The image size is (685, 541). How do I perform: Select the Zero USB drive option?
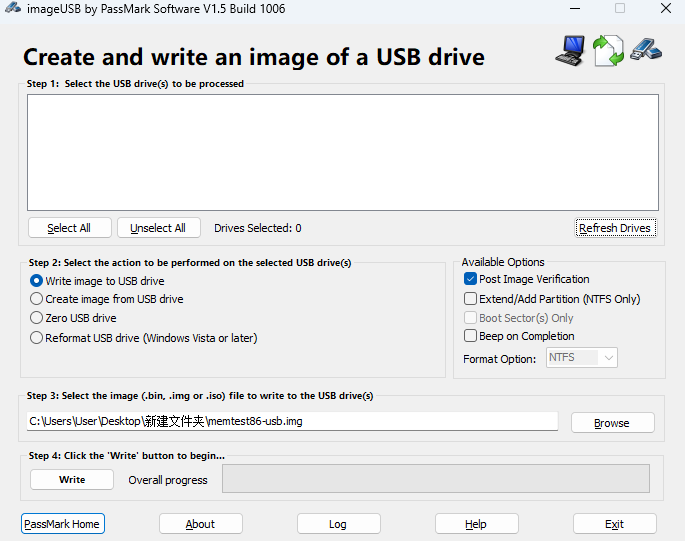point(37,318)
